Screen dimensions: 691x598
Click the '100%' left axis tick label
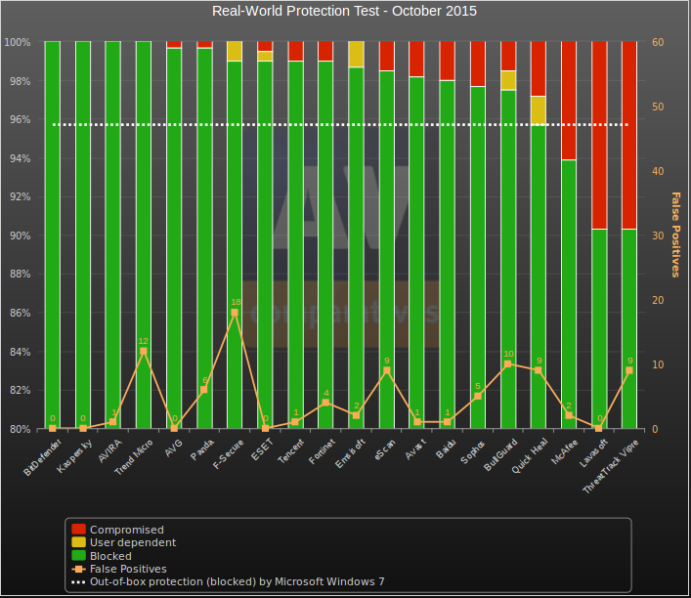pos(17,42)
